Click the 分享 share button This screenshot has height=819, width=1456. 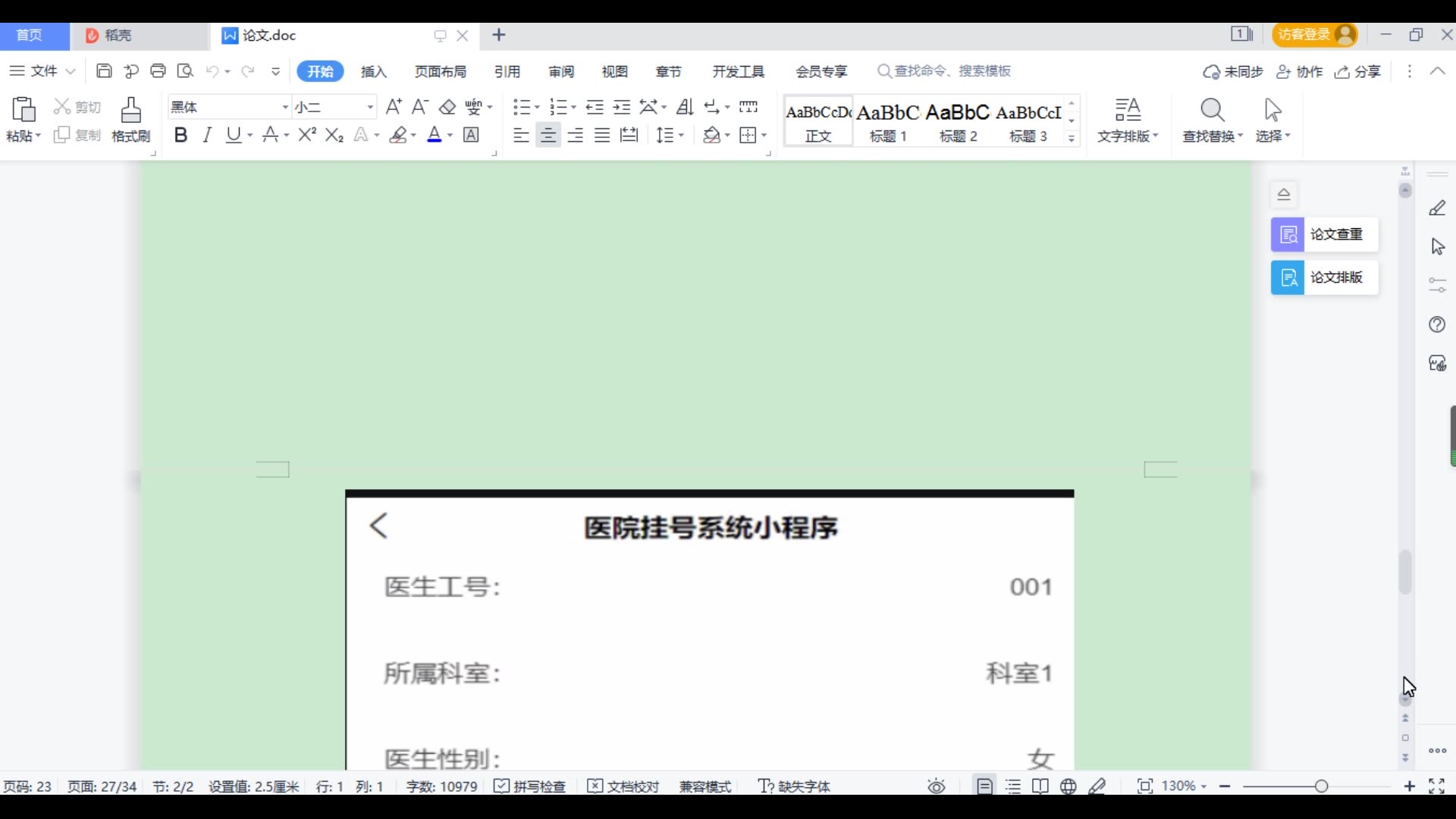click(x=1358, y=71)
